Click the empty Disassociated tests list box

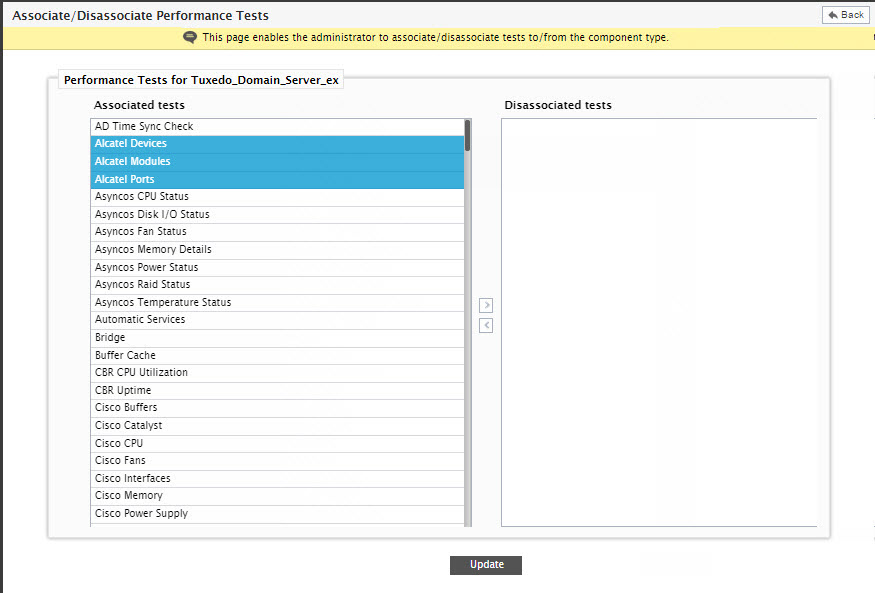[x=659, y=322]
